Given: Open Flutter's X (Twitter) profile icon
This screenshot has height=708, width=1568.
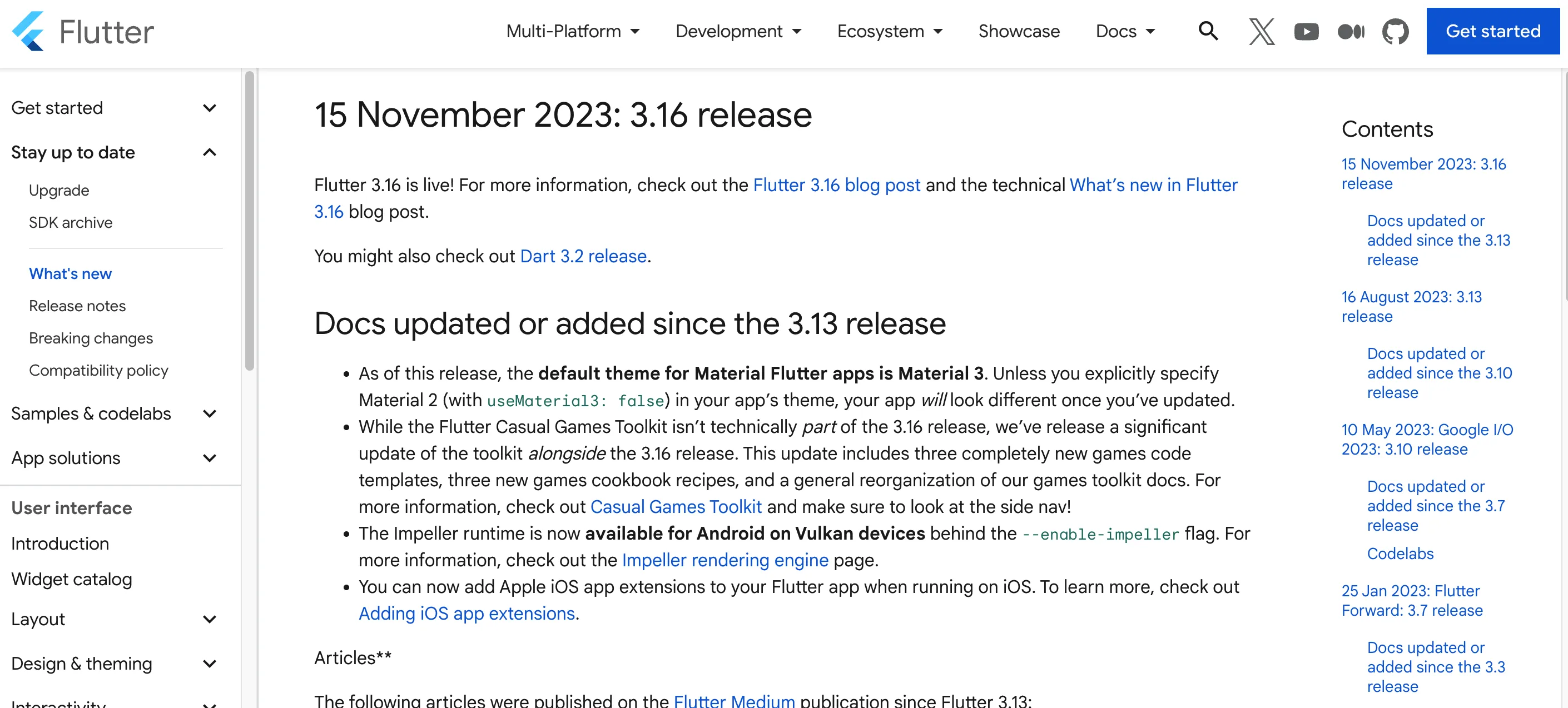Looking at the screenshot, I should point(1261,31).
